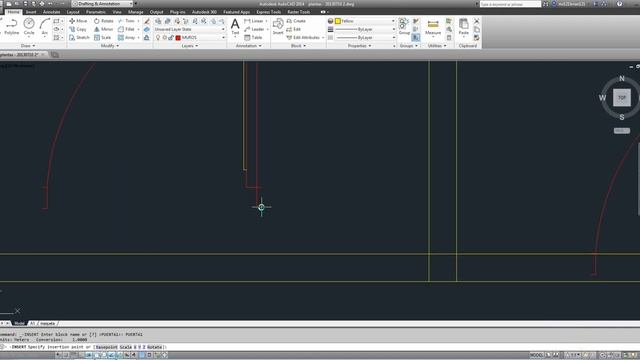640x360 pixels.
Task: Select the multiline Text tool
Action: coord(235,26)
